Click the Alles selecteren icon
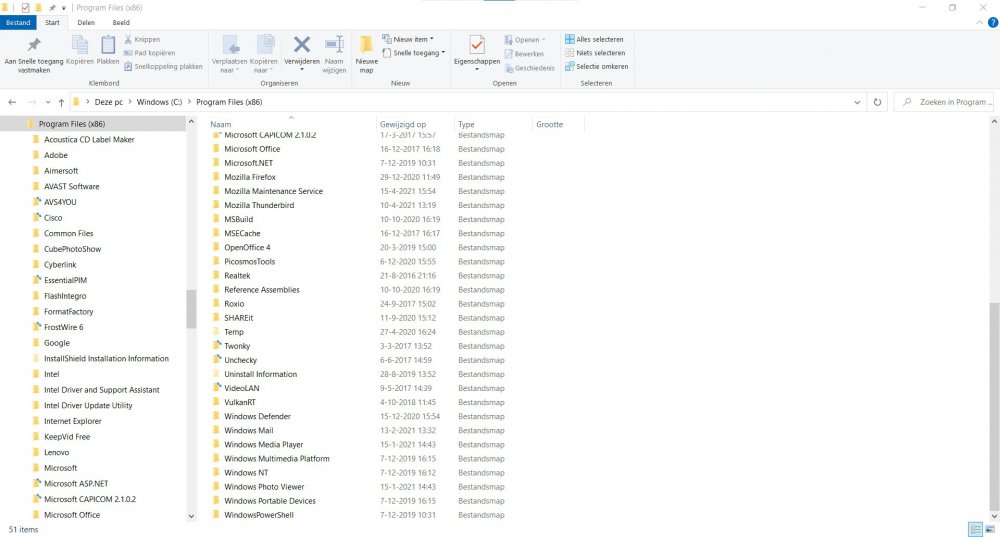 click(x=570, y=40)
